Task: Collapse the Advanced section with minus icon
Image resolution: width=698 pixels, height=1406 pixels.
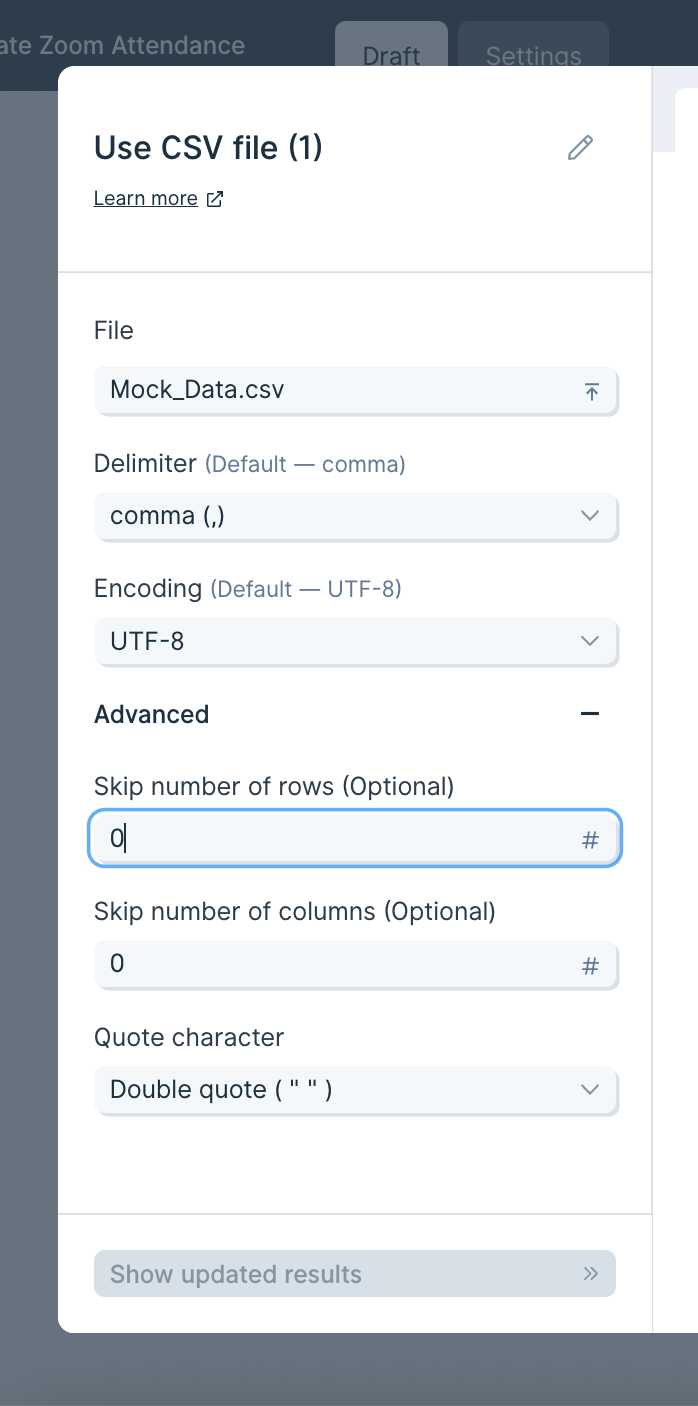Action: tap(590, 714)
